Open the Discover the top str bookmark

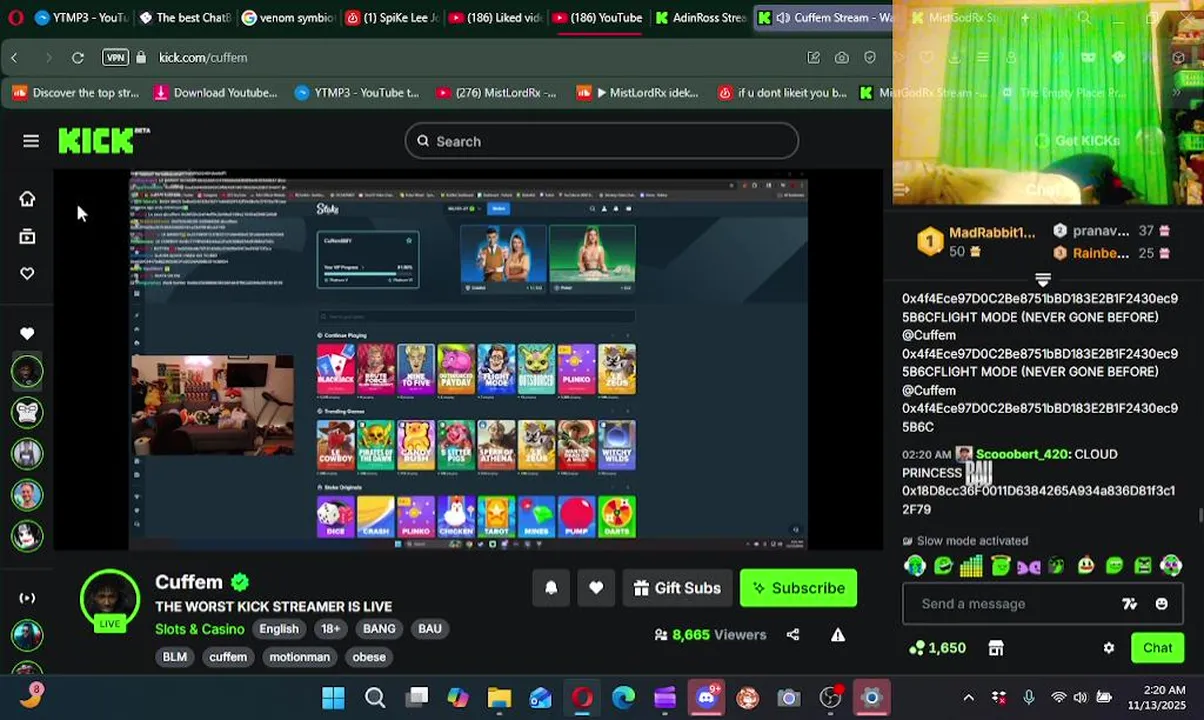[76, 93]
